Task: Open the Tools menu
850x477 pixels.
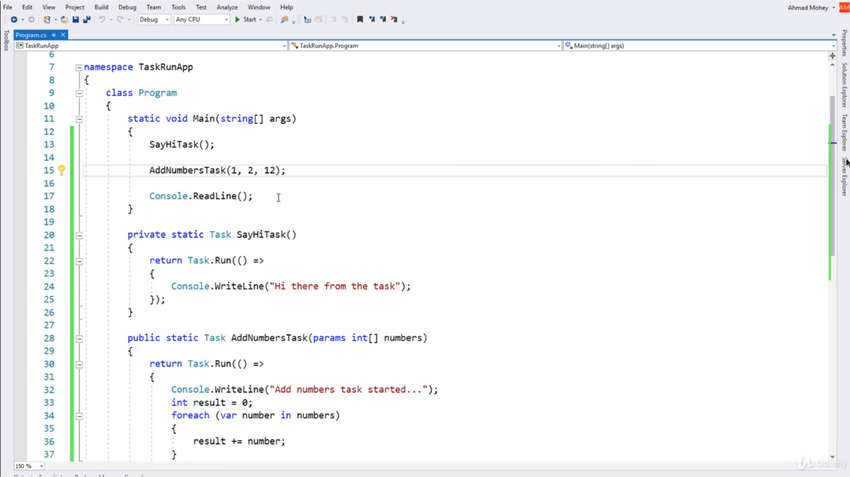Action: [178, 8]
